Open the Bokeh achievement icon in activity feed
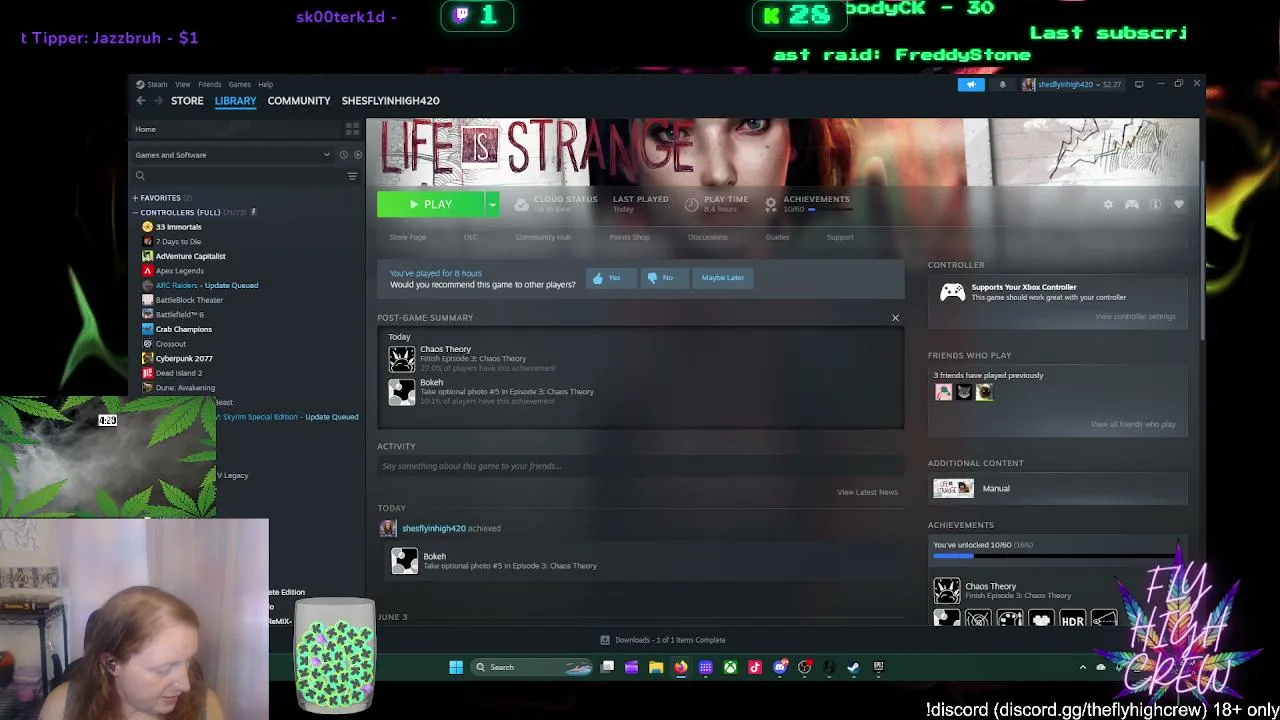 click(404, 561)
